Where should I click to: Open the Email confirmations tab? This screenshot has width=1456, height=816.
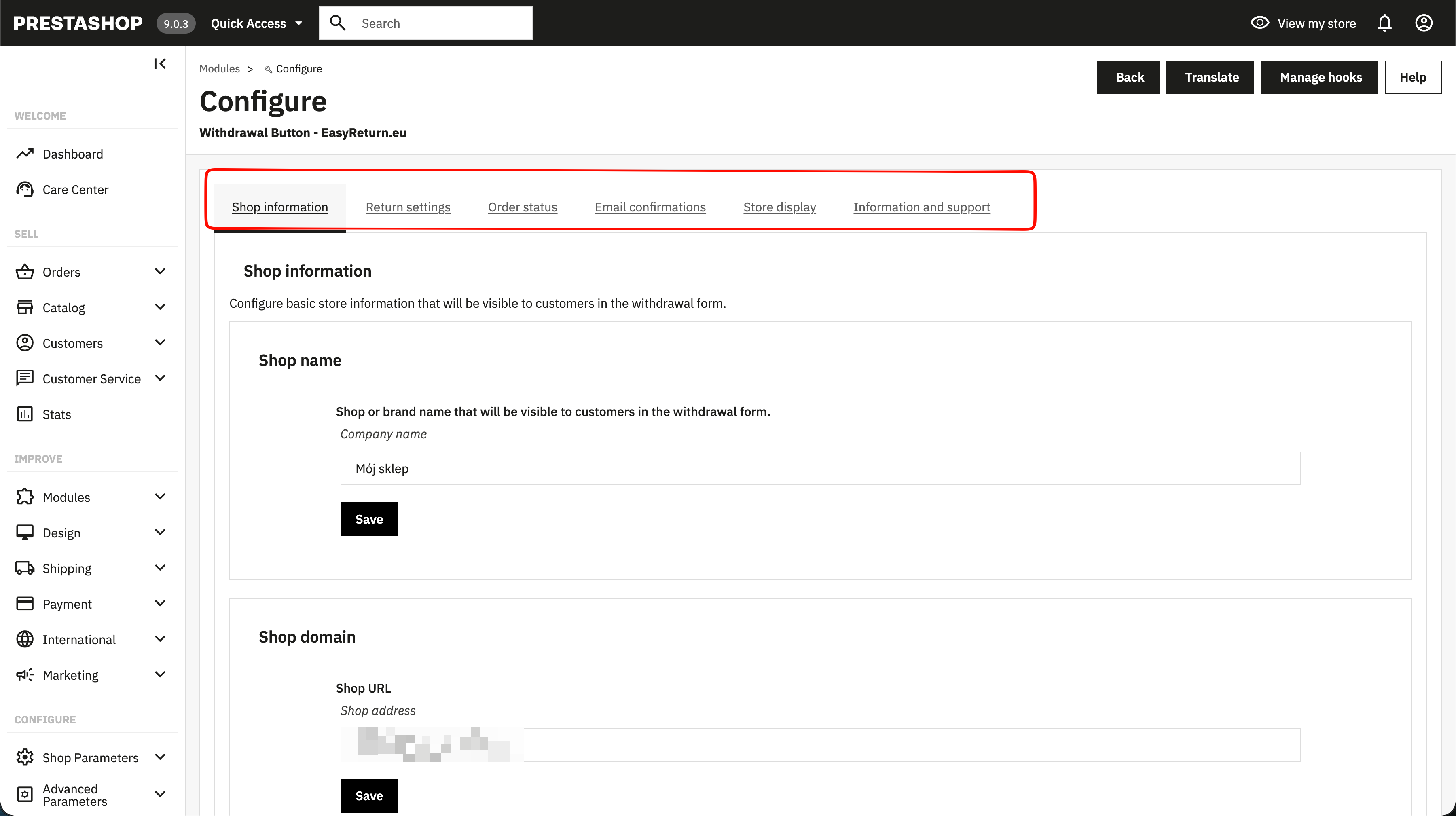pyautogui.click(x=650, y=207)
